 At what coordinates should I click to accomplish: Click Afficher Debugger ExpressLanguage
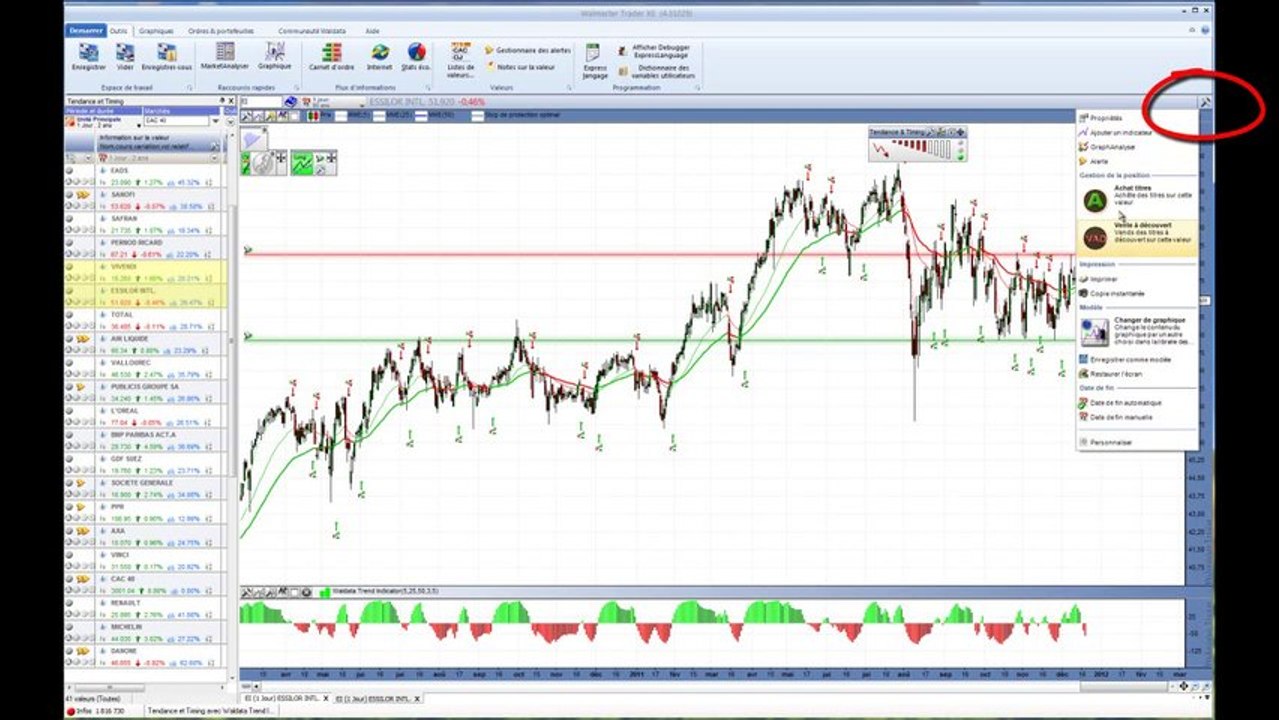pos(654,50)
